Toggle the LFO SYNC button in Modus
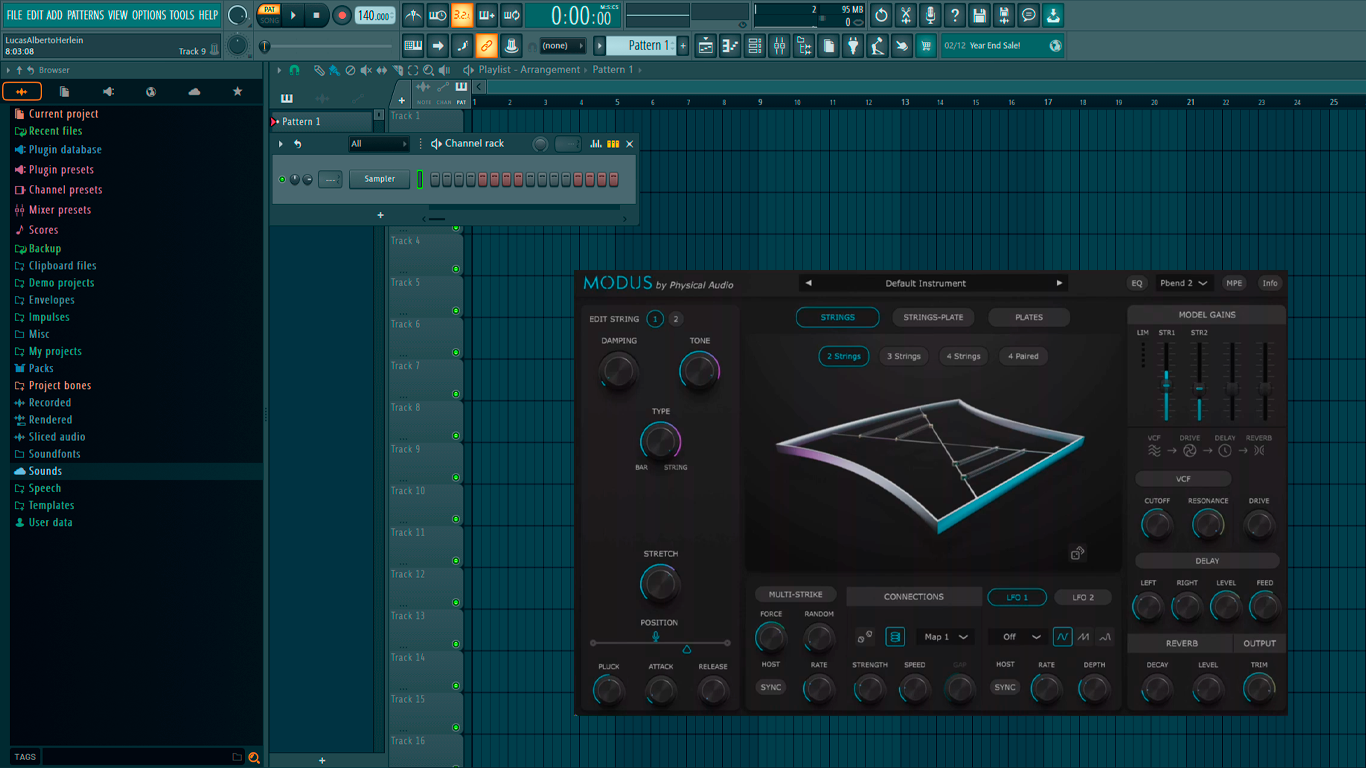This screenshot has height=768, width=1366. [1005, 687]
